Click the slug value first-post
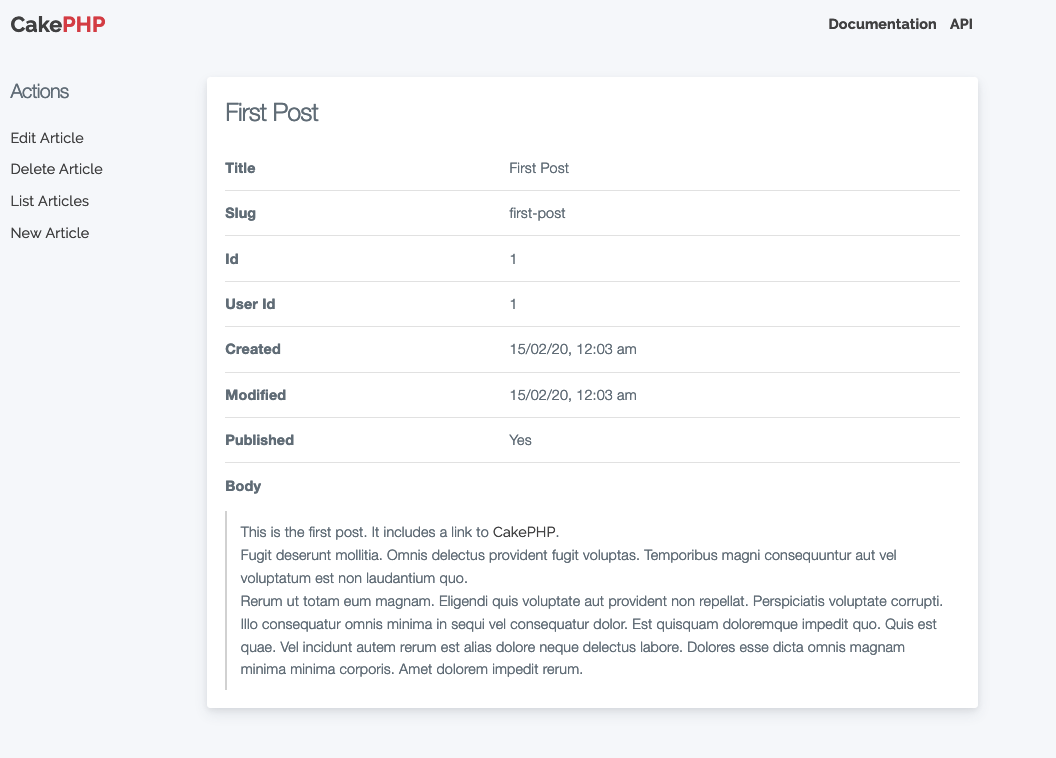1056x758 pixels. pos(537,213)
